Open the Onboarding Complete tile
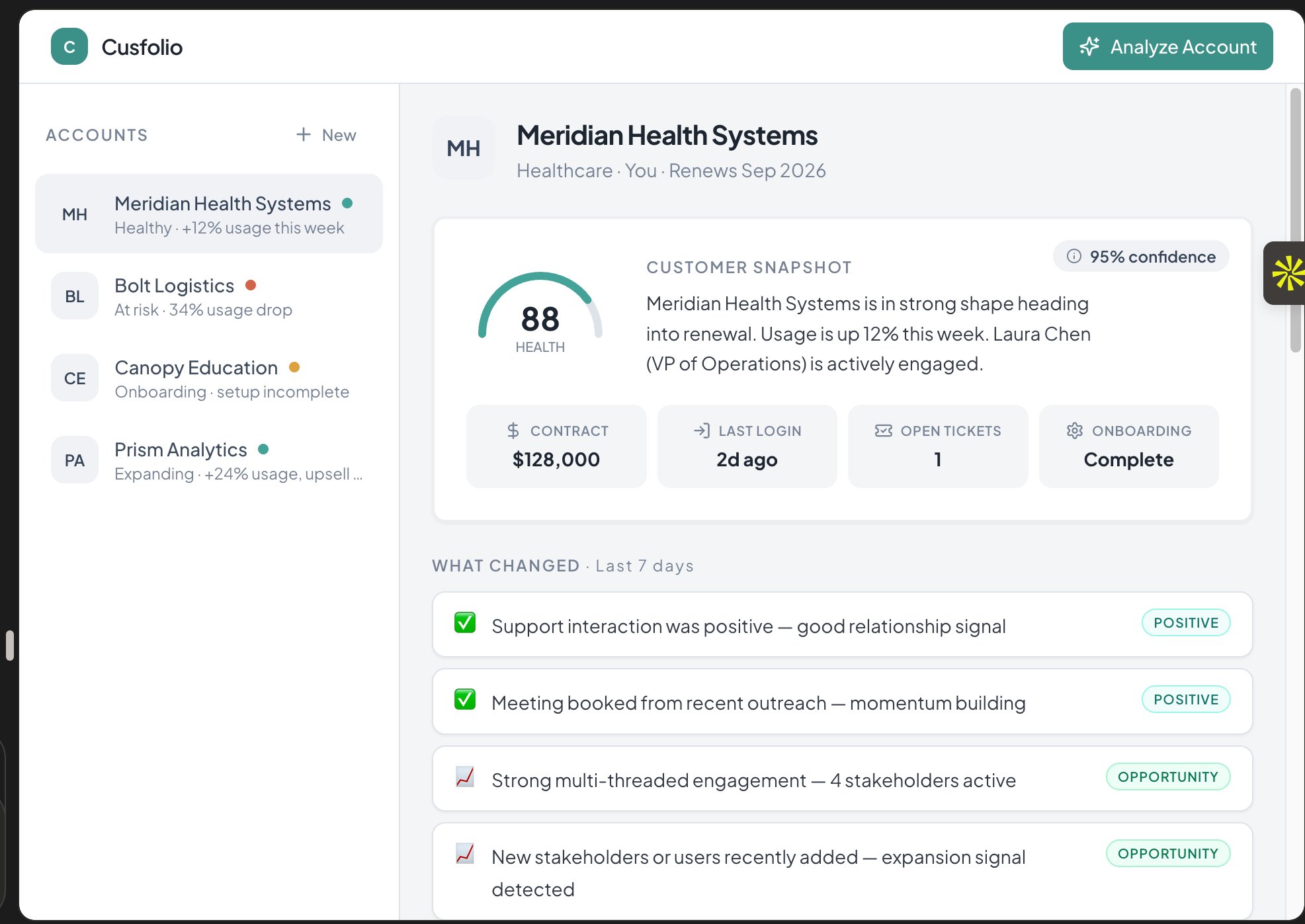Screen dimensions: 1305x924 (1129, 446)
